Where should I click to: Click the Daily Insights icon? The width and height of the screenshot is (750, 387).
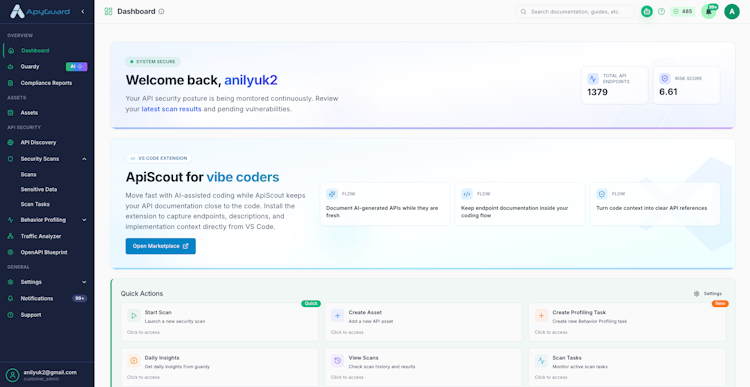(134, 361)
